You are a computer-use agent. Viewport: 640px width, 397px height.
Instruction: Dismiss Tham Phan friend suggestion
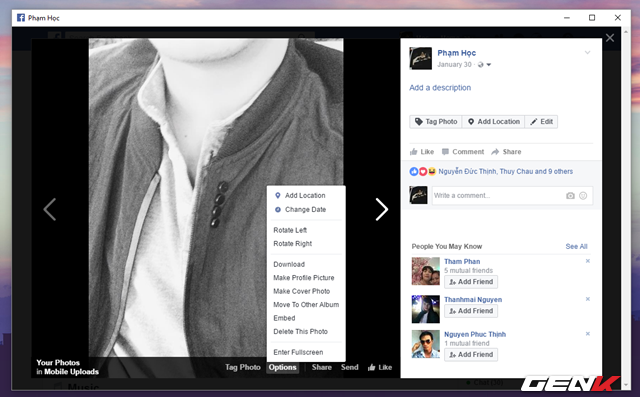pyautogui.click(x=588, y=261)
